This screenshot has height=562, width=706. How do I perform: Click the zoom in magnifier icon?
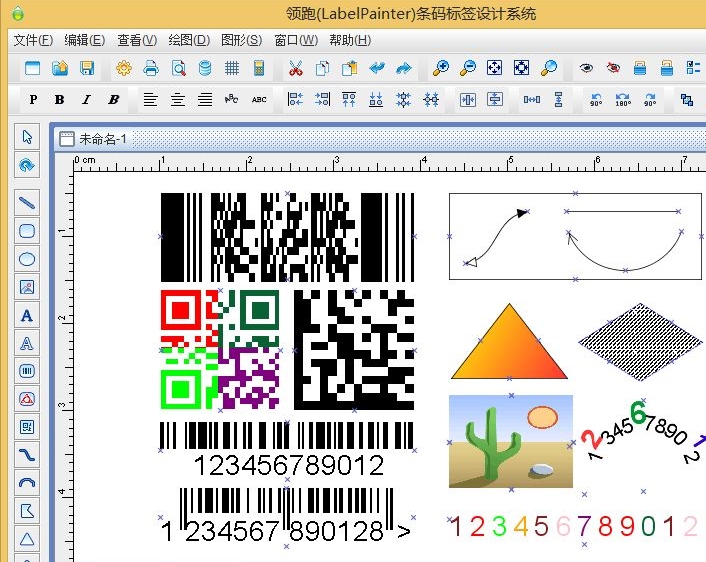pos(440,68)
